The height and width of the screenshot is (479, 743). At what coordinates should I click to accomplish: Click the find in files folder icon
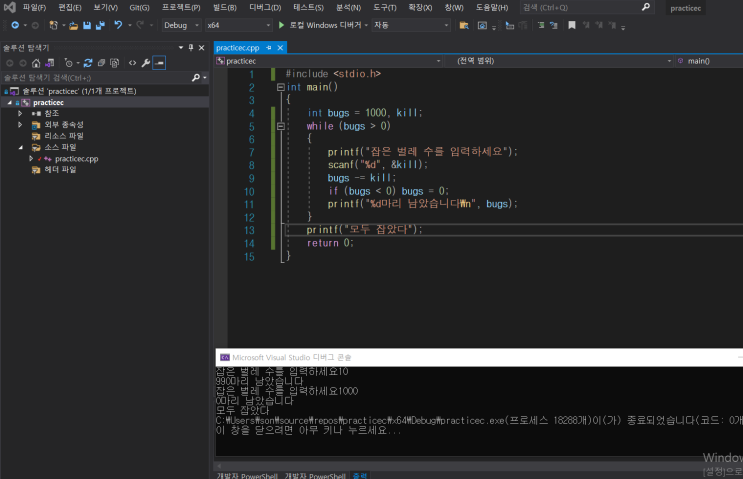click(x=464, y=25)
